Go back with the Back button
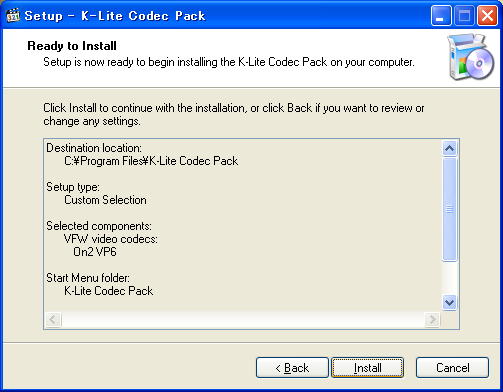The image size is (503, 392). coord(292,368)
